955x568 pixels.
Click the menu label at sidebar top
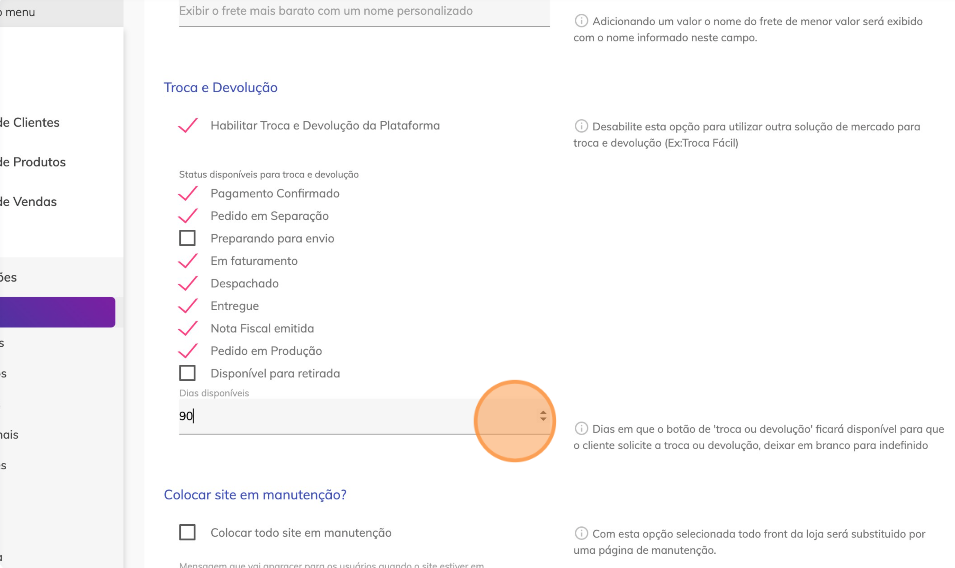tap(18, 12)
